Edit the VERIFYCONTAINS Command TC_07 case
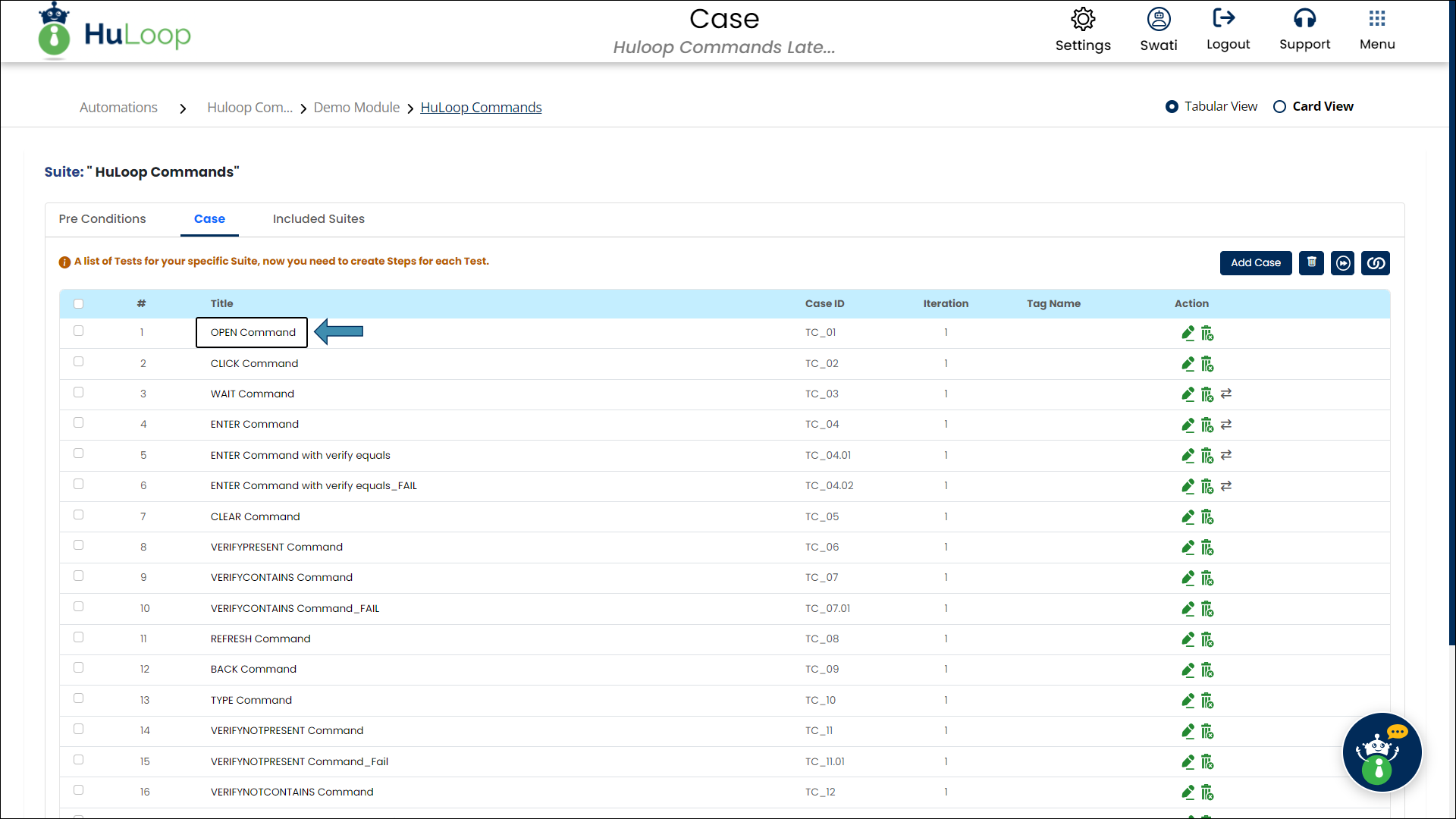Viewport: 1456px width, 819px height. [1188, 578]
